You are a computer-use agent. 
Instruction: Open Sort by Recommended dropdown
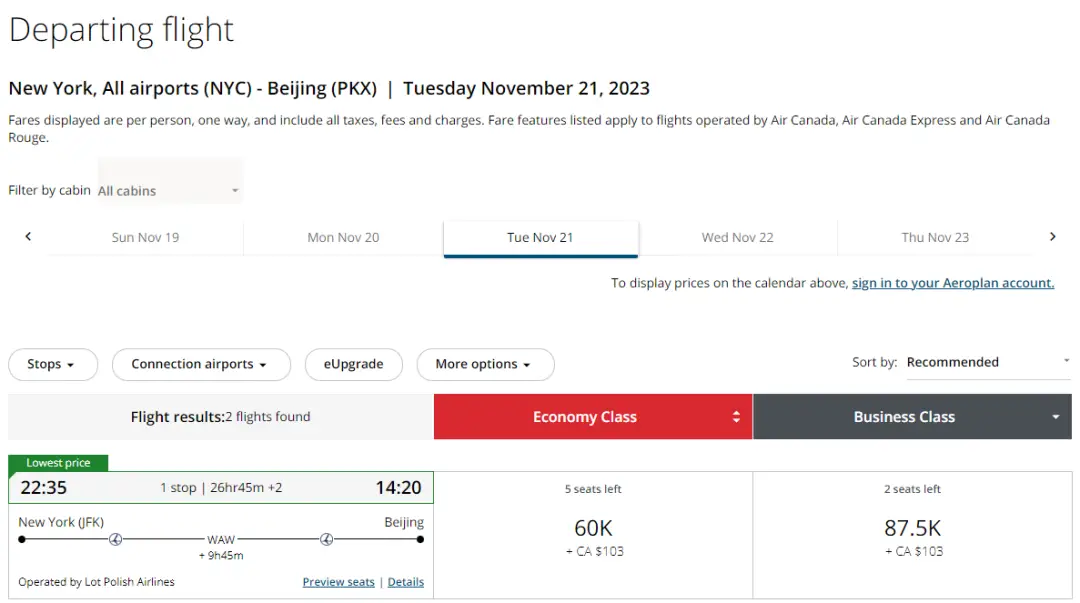987,362
